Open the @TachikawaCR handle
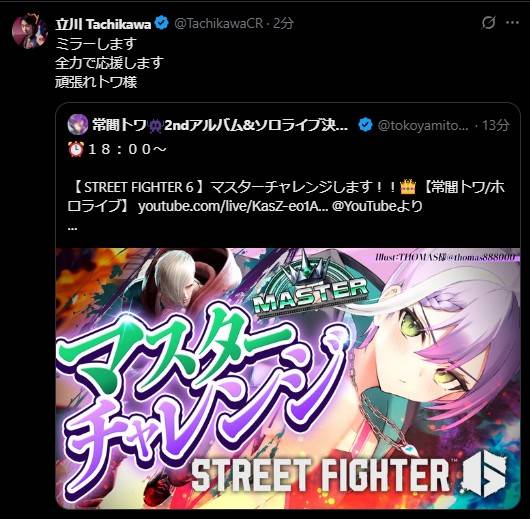The image size is (530, 519). coord(219,23)
